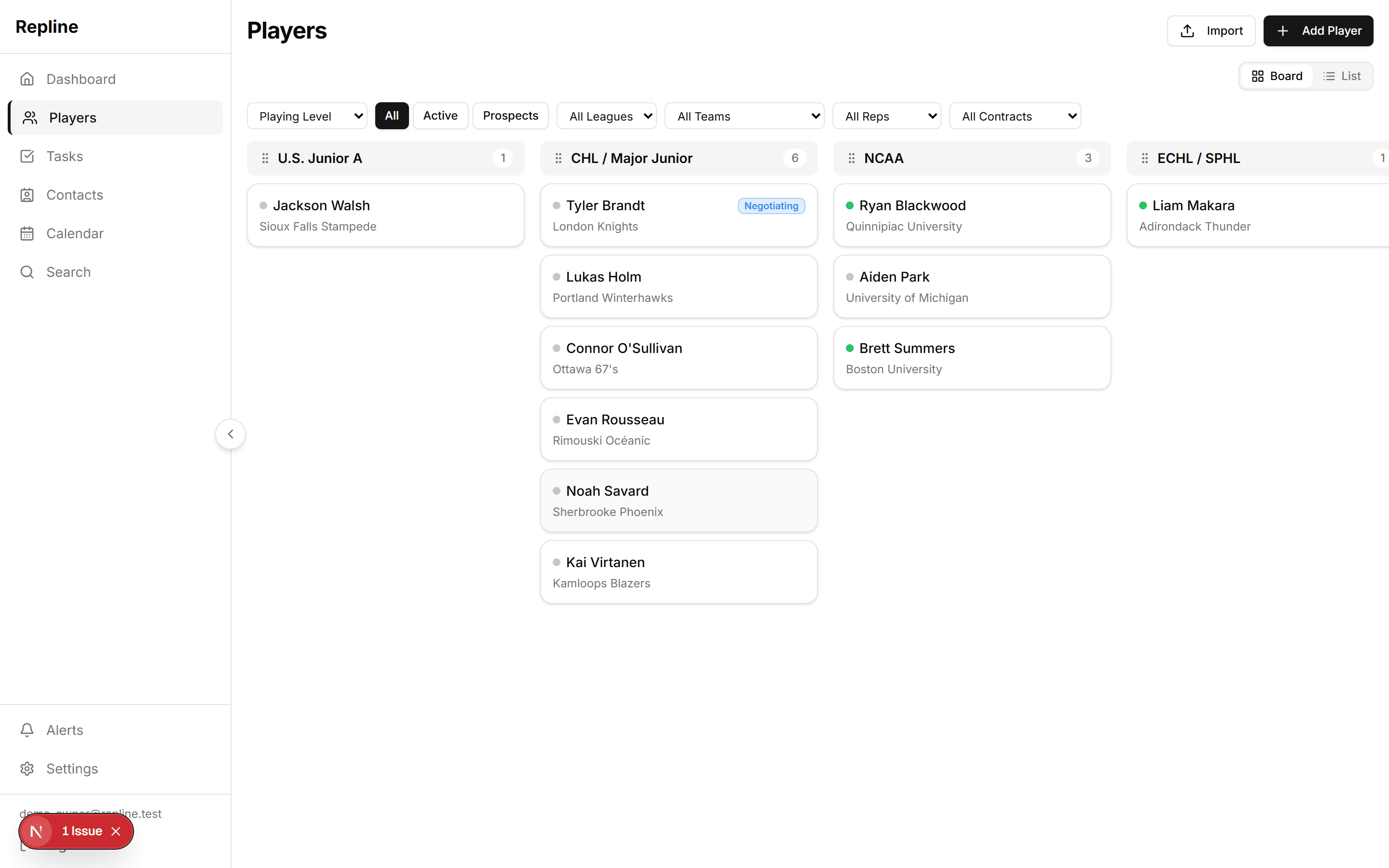Open Alerts via the bell icon
This screenshot has width=1389, height=868.
pyautogui.click(x=27, y=730)
